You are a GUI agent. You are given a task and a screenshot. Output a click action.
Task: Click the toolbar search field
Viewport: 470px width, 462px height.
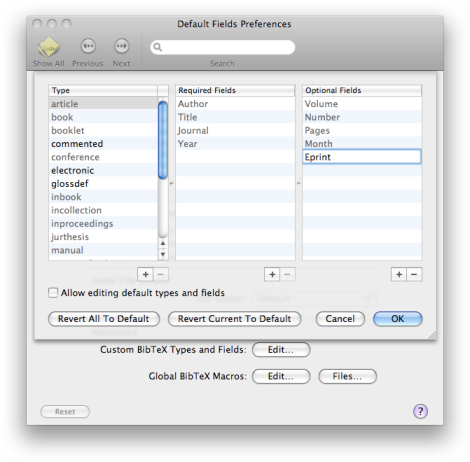[223, 47]
